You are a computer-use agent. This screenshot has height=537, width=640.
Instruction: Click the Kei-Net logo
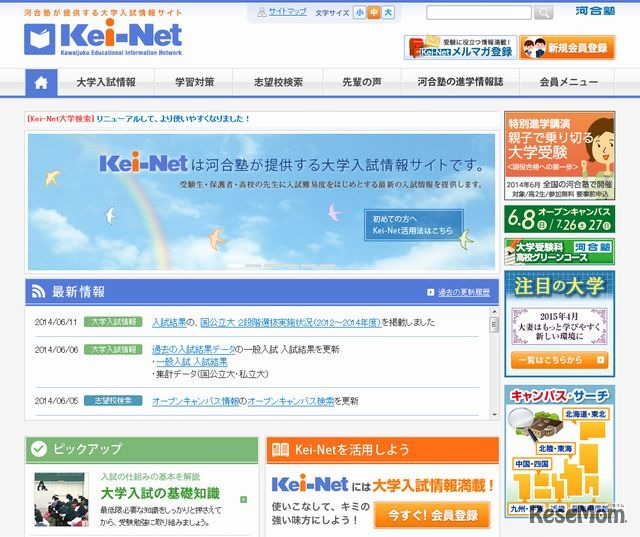coord(103,38)
